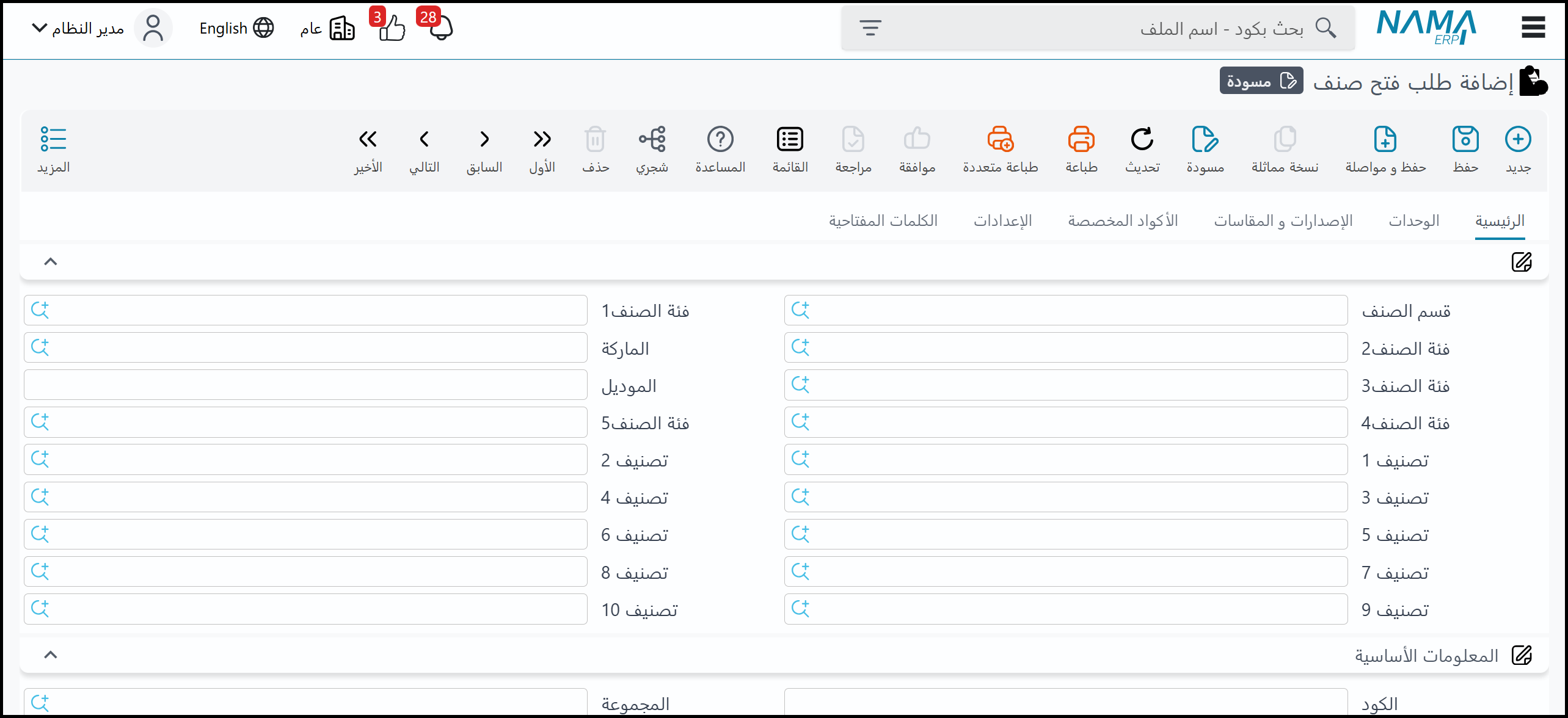Open the Help (المساعدة) question icon

[720, 140]
